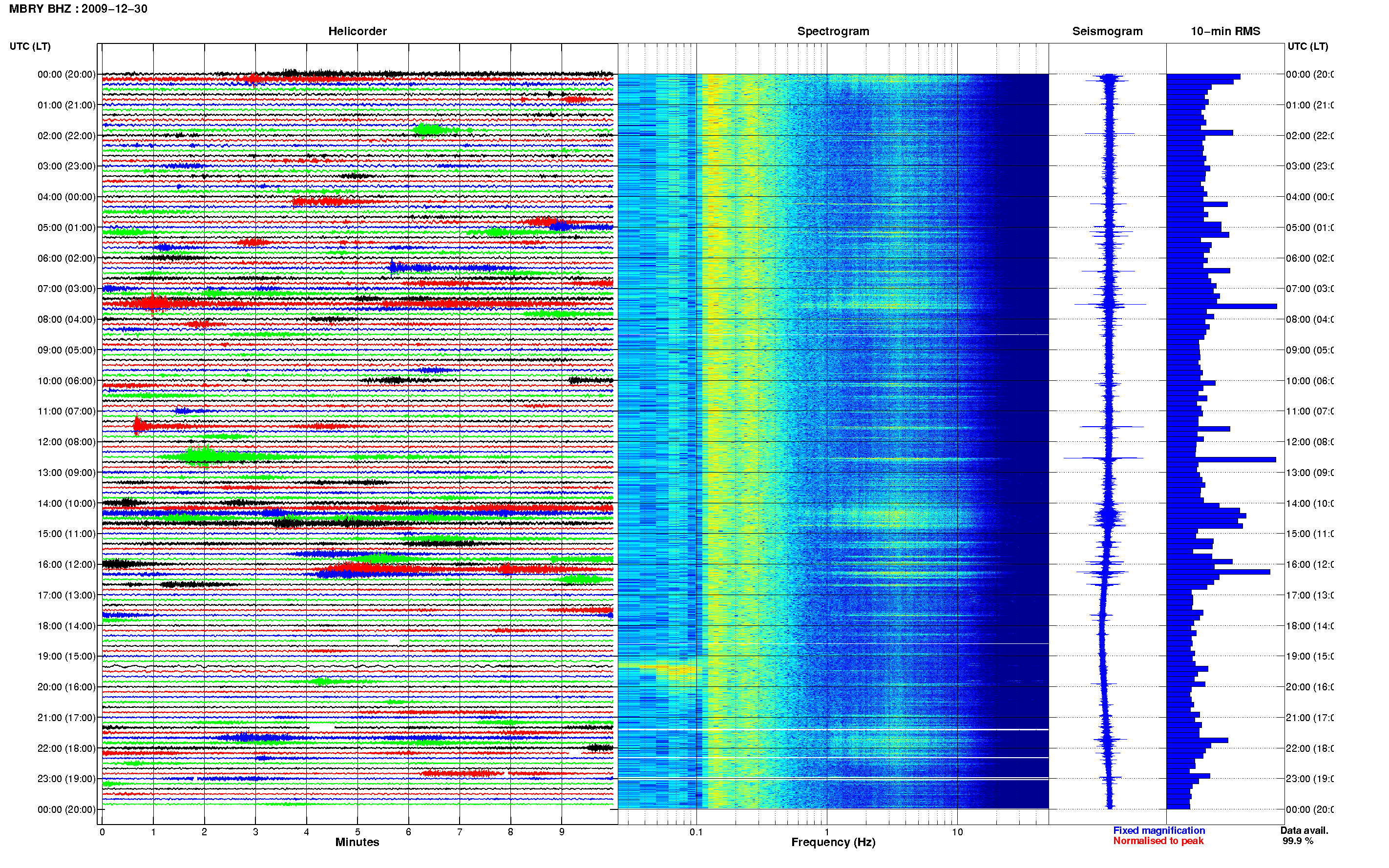The width and height of the screenshot is (1389, 868).
Task: Click the Minutes axis tick 0
Action: pyautogui.click(x=102, y=832)
